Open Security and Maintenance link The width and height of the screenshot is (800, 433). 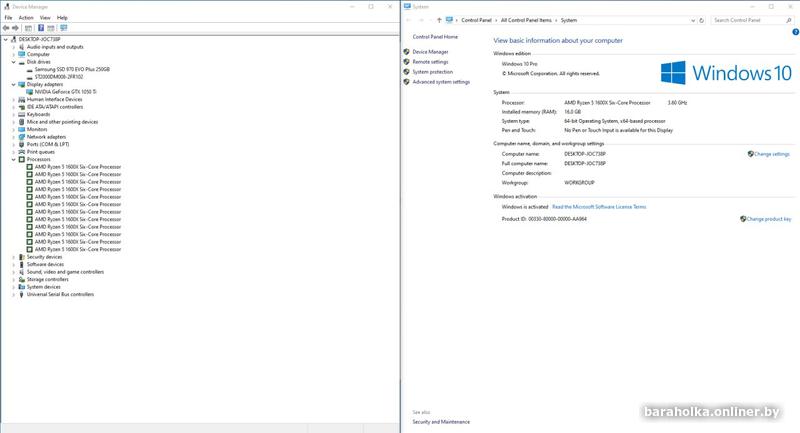pos(441,422)
